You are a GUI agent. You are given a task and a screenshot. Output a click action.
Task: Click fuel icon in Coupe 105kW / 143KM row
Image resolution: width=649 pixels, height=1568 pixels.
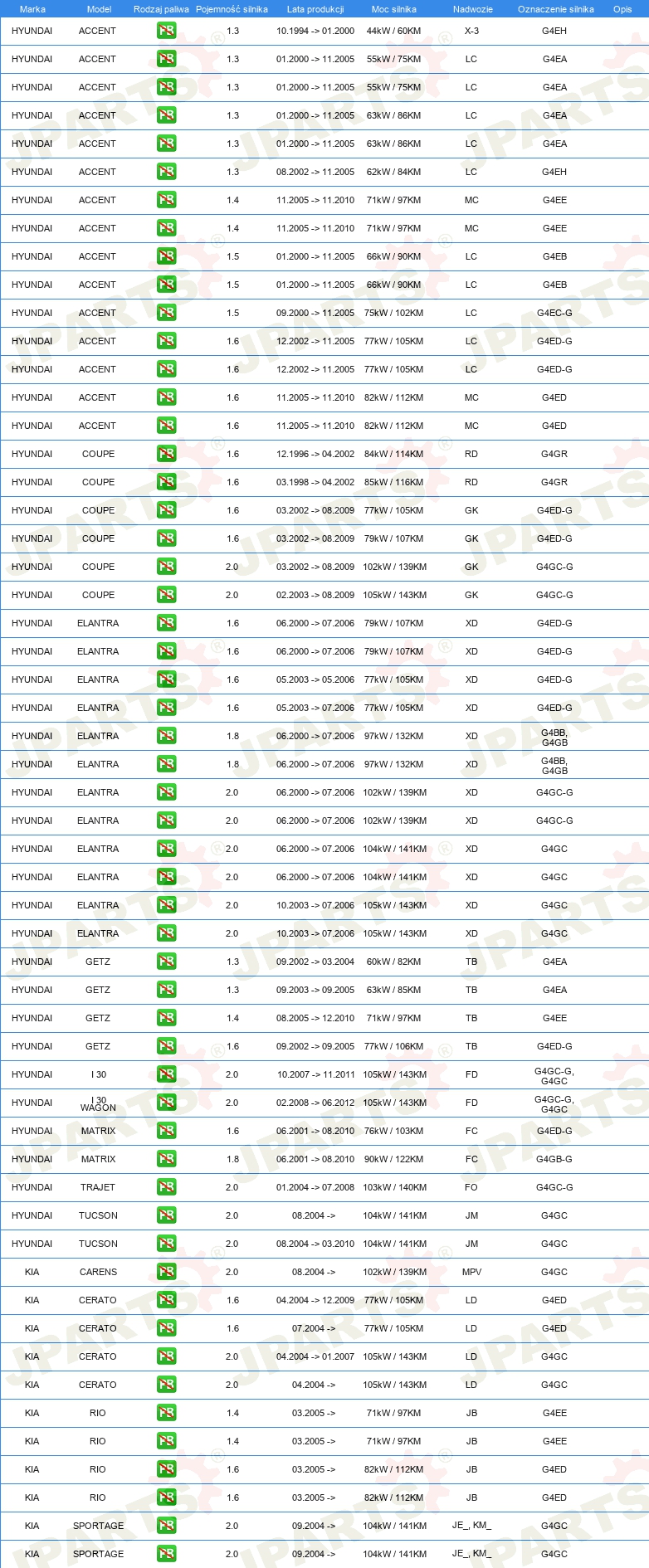click(x=166, y=595)
